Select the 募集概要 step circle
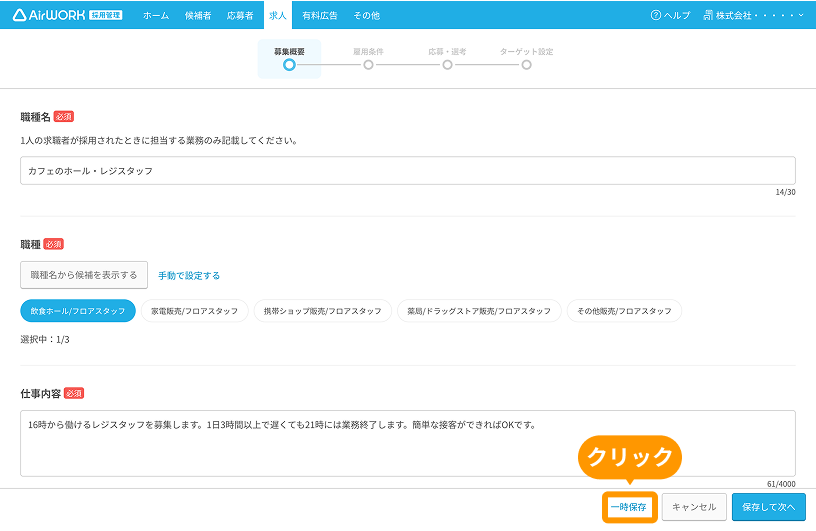This screenshot has width=816, height=531. (289, 65)
